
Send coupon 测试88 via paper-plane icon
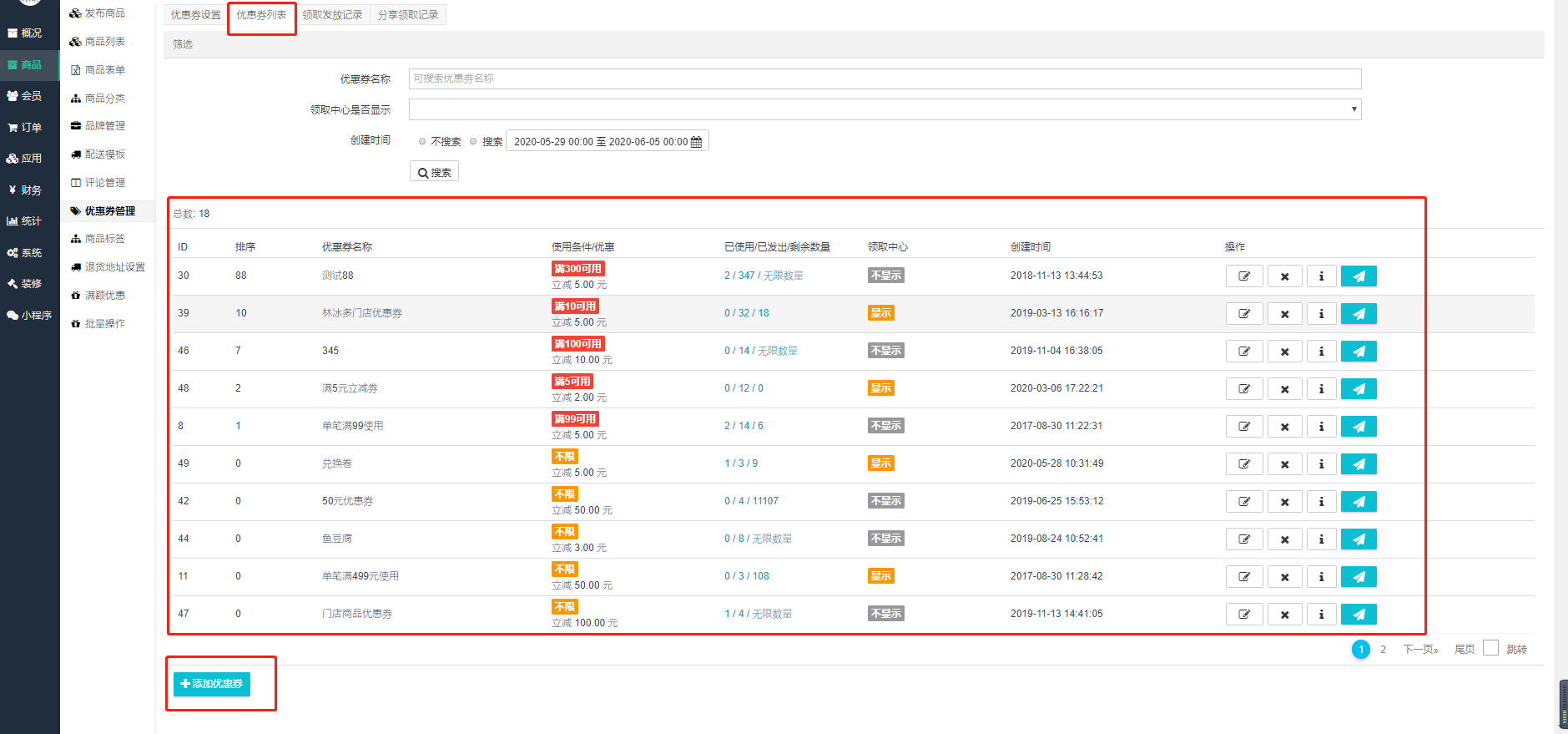[1359, 276]
